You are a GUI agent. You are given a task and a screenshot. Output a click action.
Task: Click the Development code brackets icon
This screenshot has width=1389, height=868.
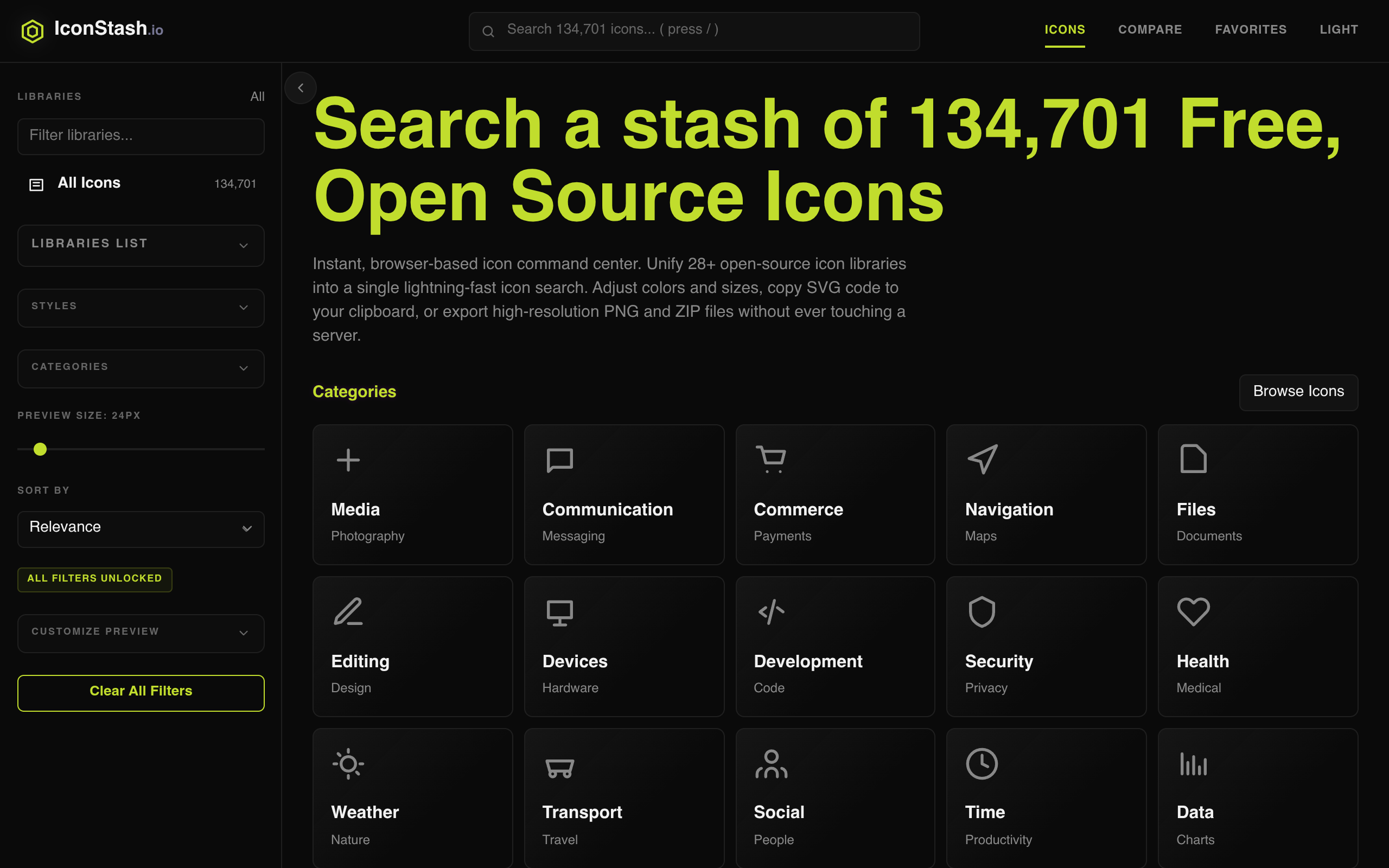point(771,612)
